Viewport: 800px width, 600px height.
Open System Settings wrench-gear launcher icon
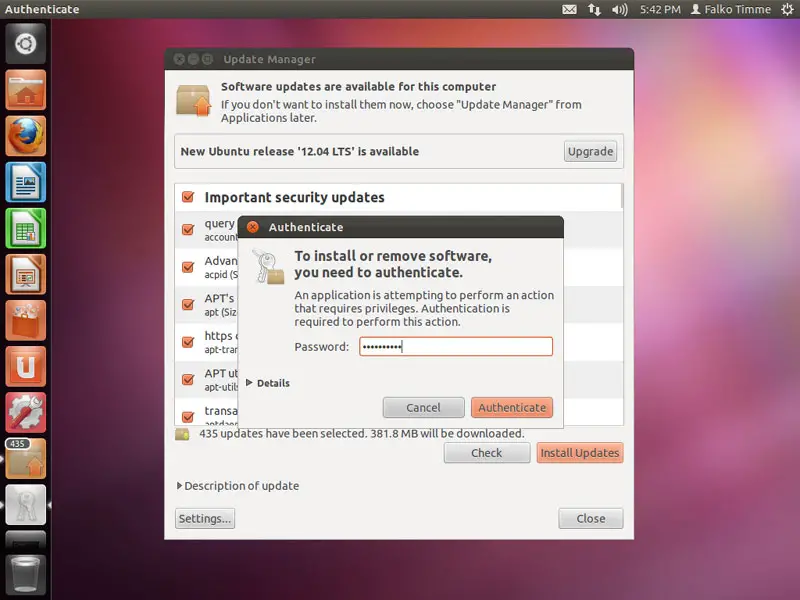[x=26, y=412]
